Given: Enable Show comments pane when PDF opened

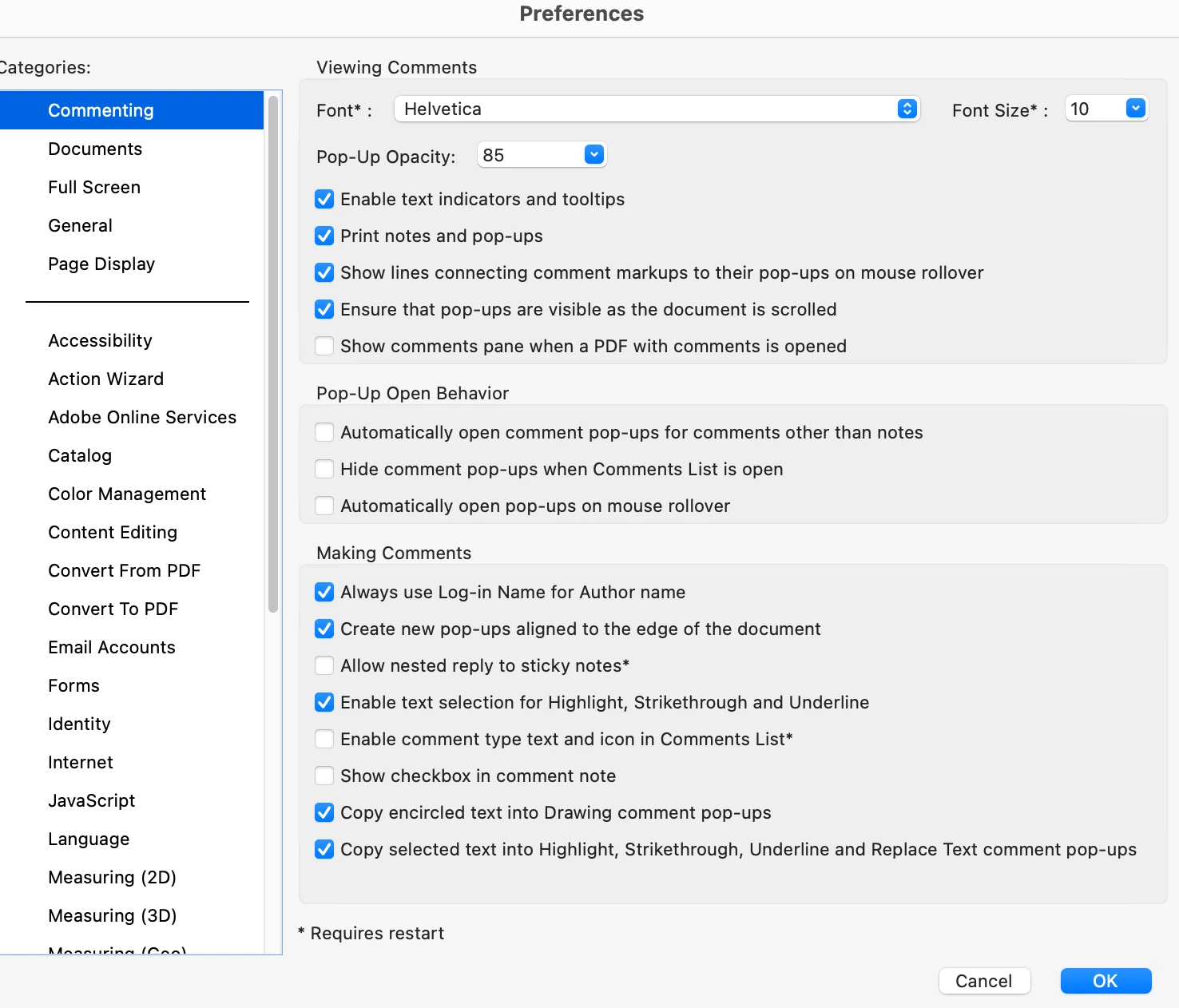Looking at the screenshot, I should pos(324,346).
